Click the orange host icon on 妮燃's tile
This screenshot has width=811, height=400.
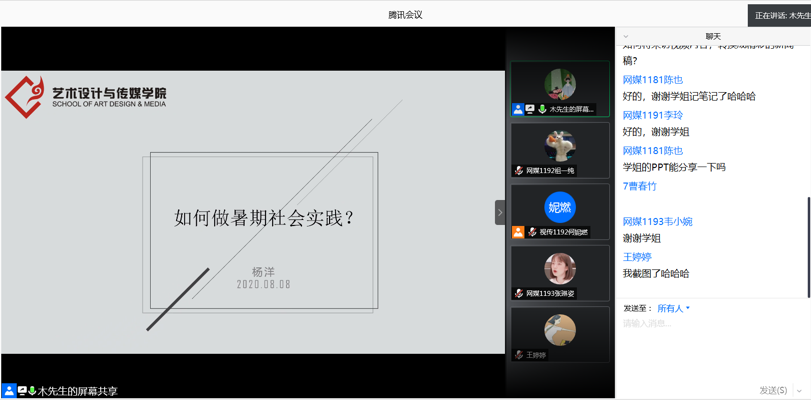pyautogui.click(x=518, y=232)
